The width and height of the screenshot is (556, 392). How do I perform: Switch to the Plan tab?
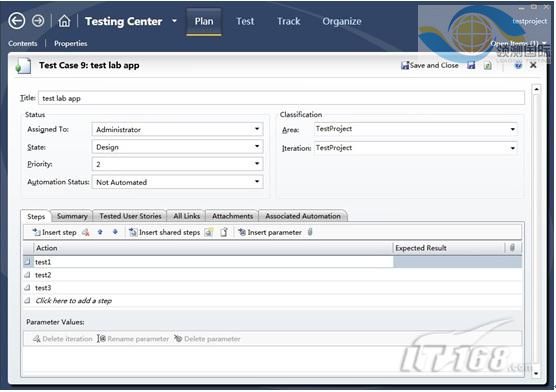pos(204,21)
